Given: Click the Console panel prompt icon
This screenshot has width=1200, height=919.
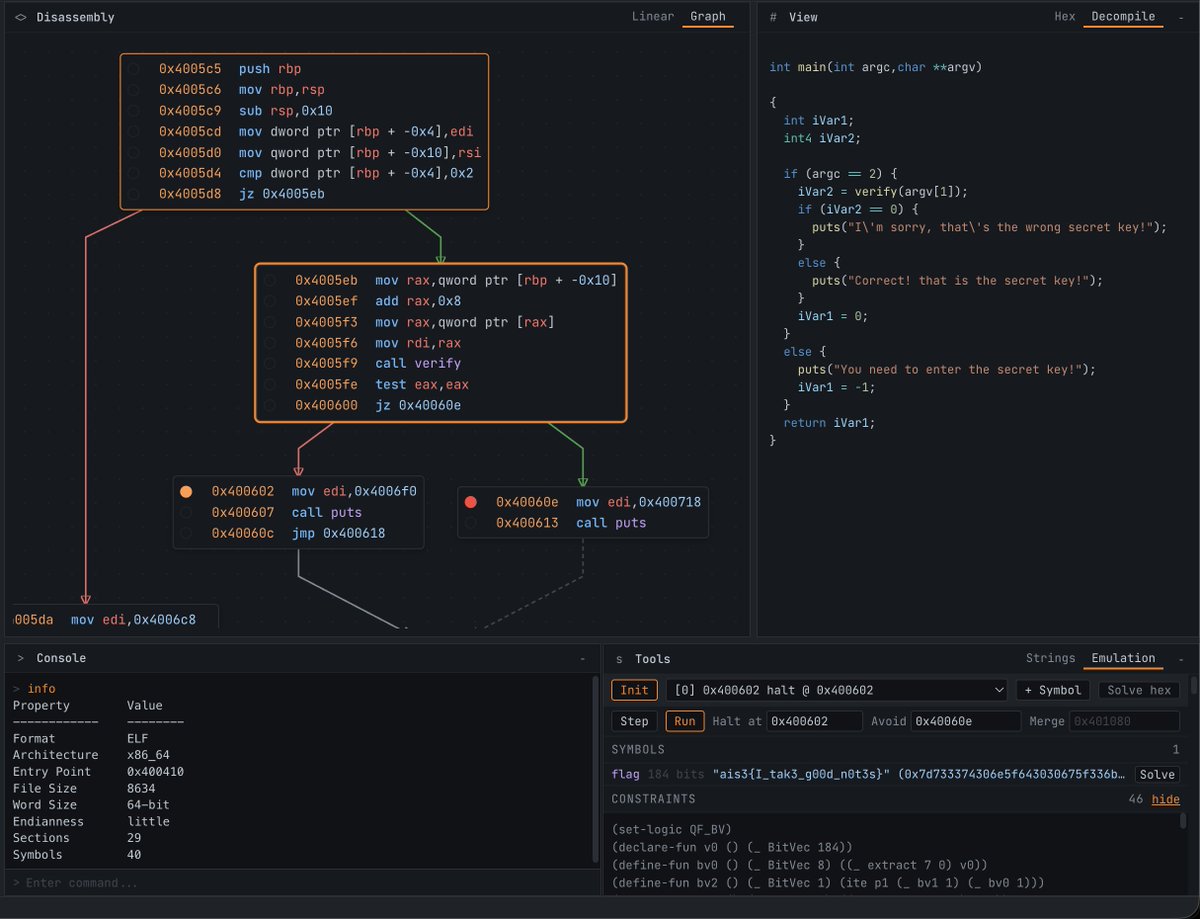Looking at the screenshot, I should tap(20, 658).
